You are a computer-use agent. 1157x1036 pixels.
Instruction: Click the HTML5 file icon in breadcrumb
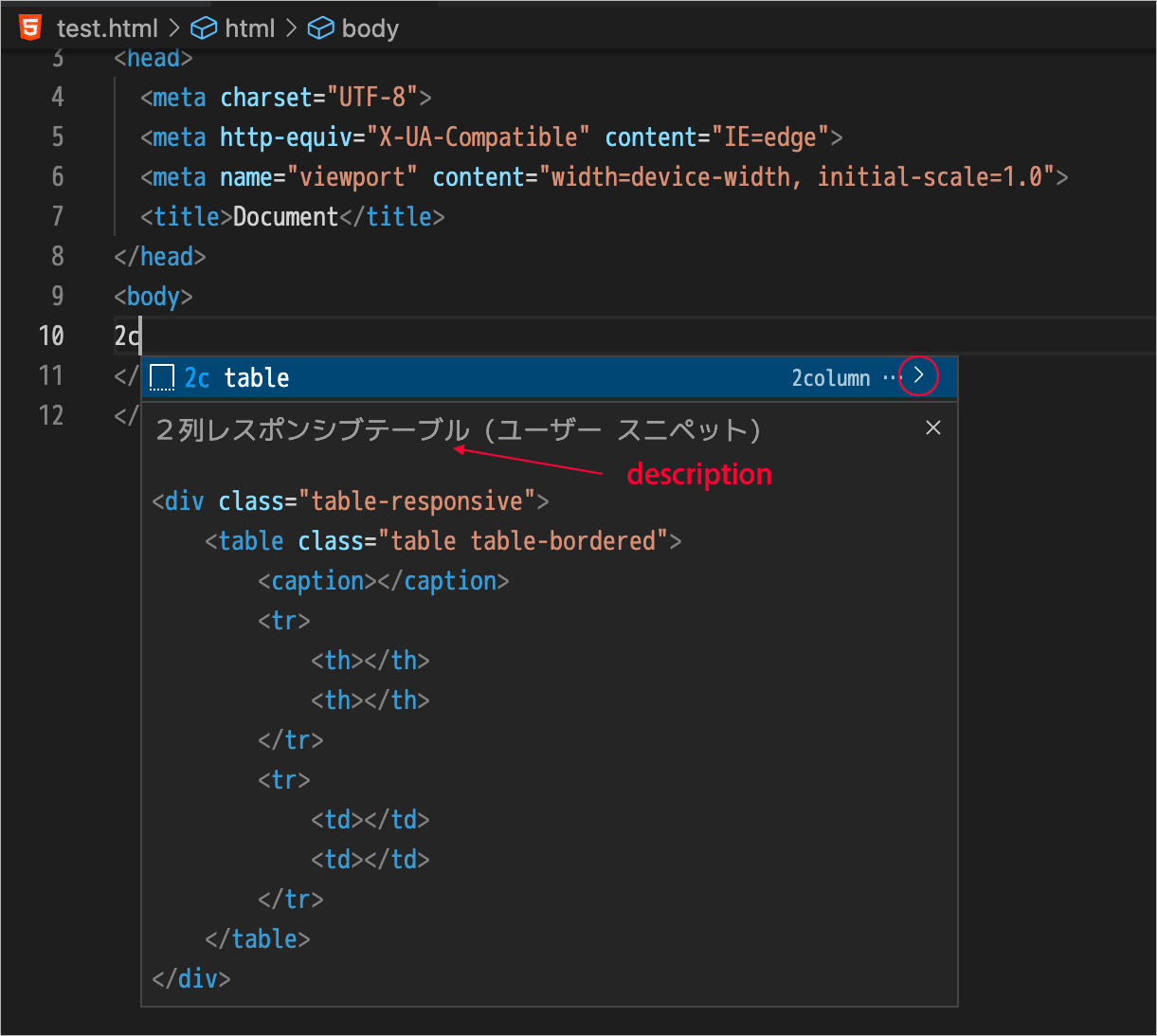click(30, 27)
